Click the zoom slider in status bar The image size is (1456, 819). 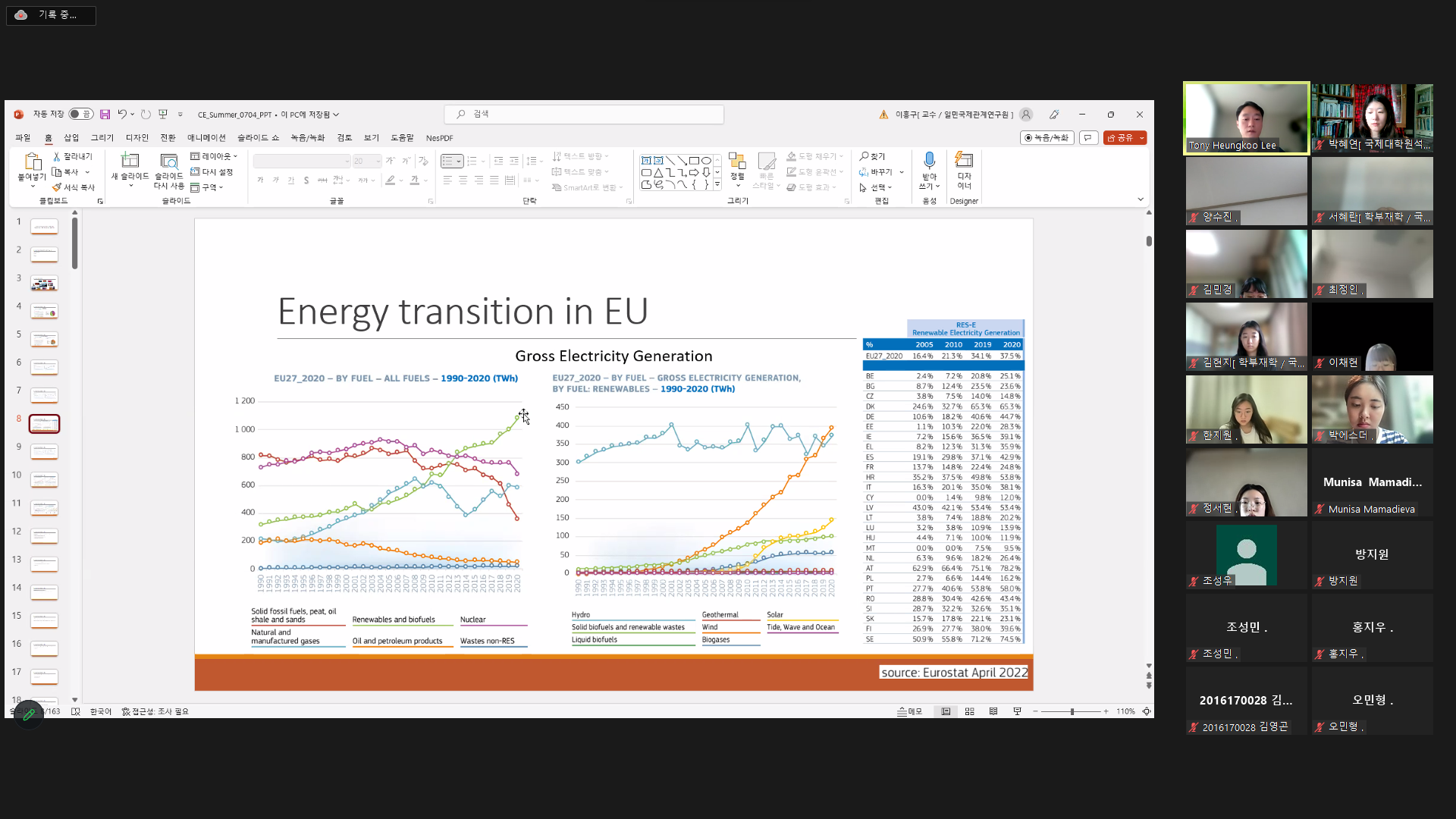pyautogui.click(x=1072, y=711)
